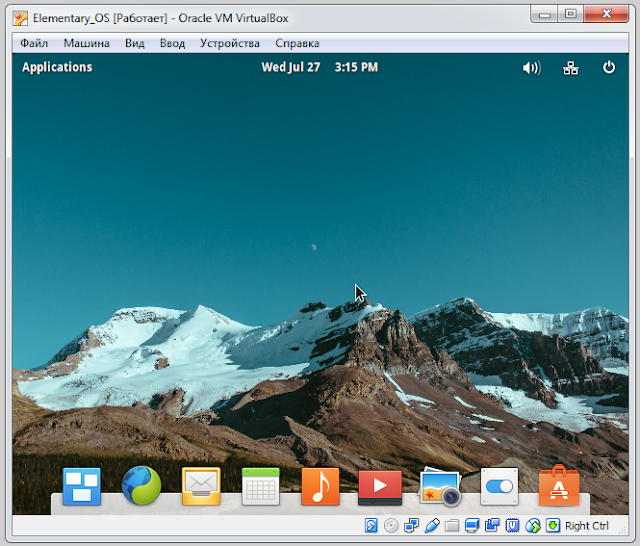Close the Elementary_OS VirtualBox window
This screenshot has width=640, height=546.
(606, 14)
